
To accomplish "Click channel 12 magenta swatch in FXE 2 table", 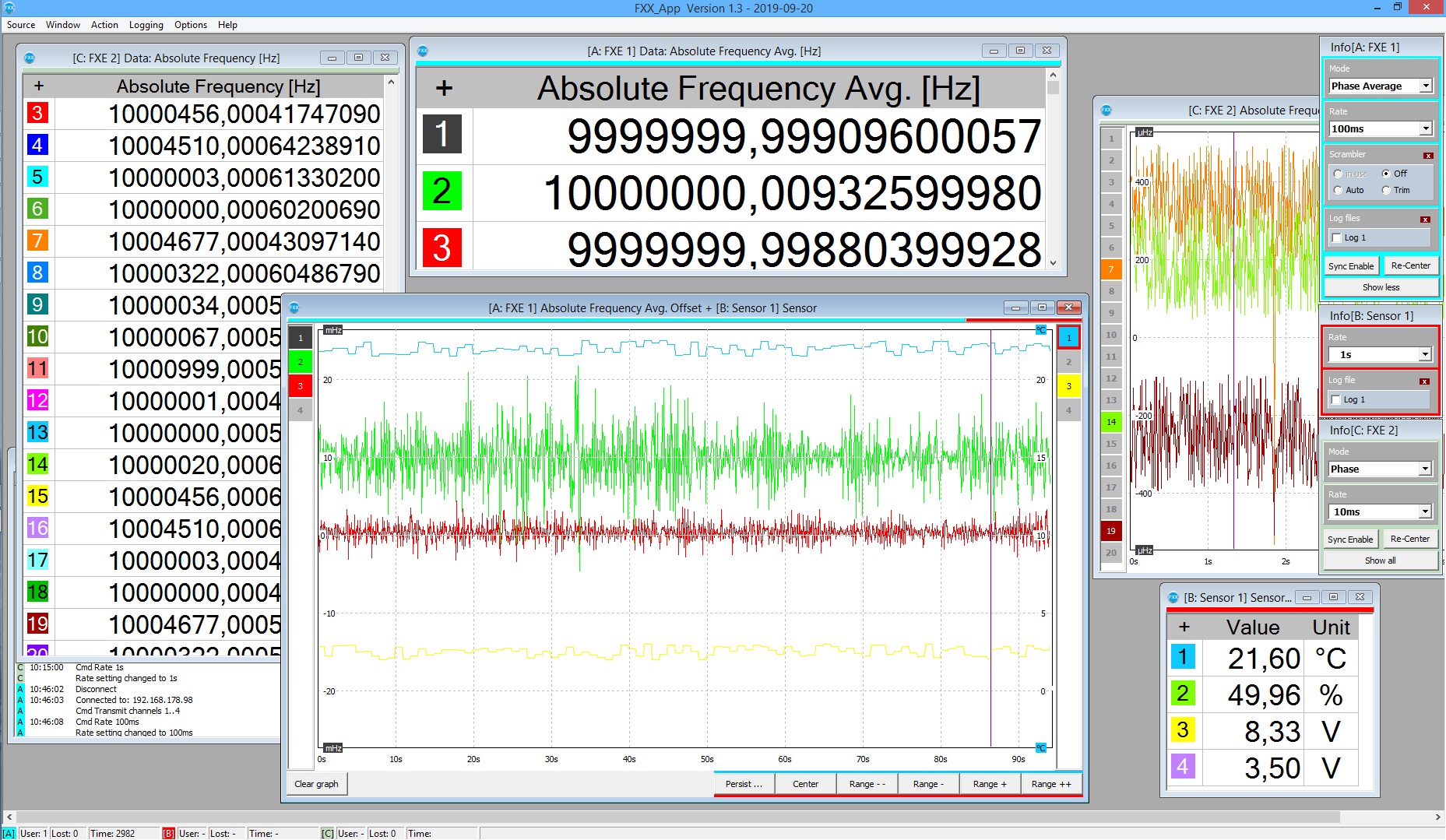I will (37, 400).
